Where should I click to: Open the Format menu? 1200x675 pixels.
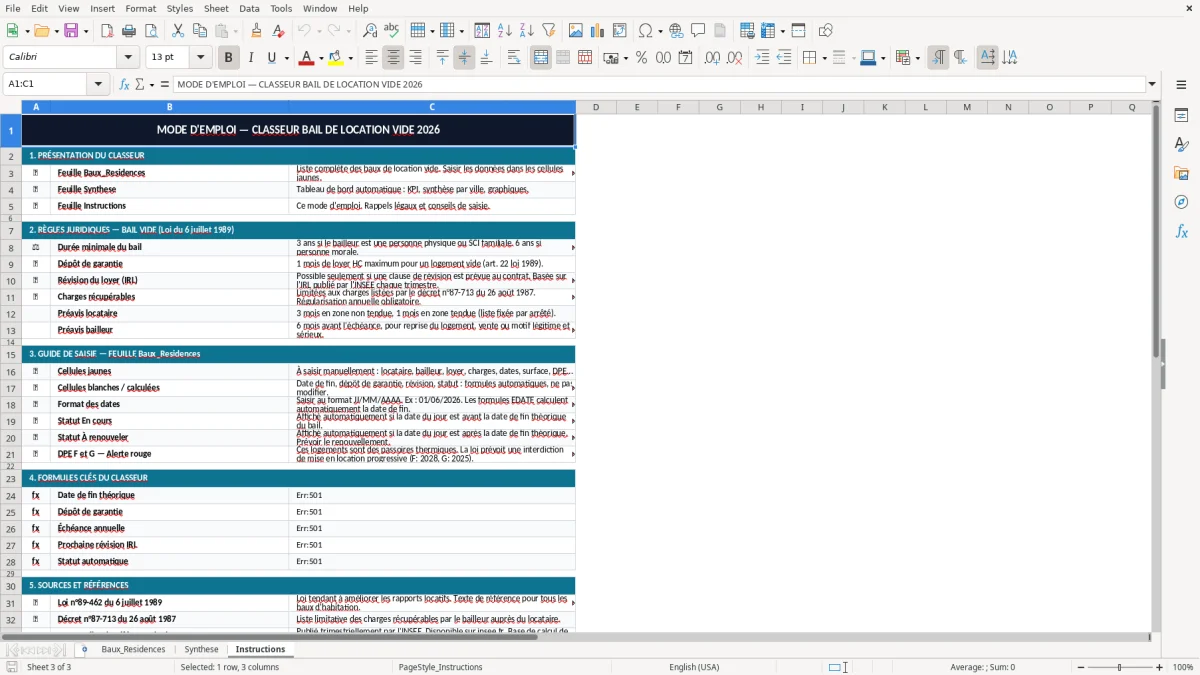[140, 8]
